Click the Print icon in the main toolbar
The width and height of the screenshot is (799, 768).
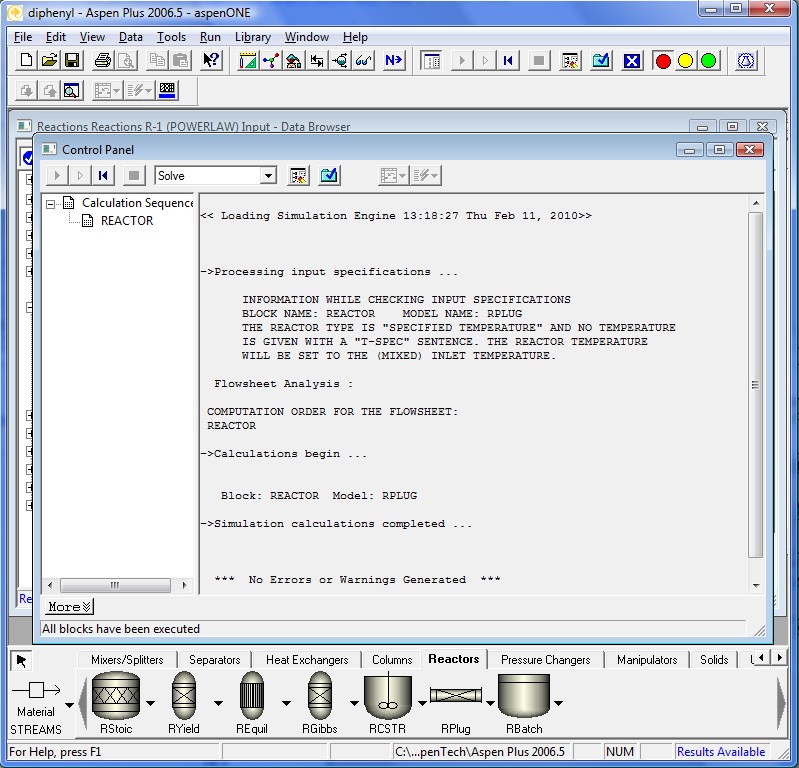[102, 61]
